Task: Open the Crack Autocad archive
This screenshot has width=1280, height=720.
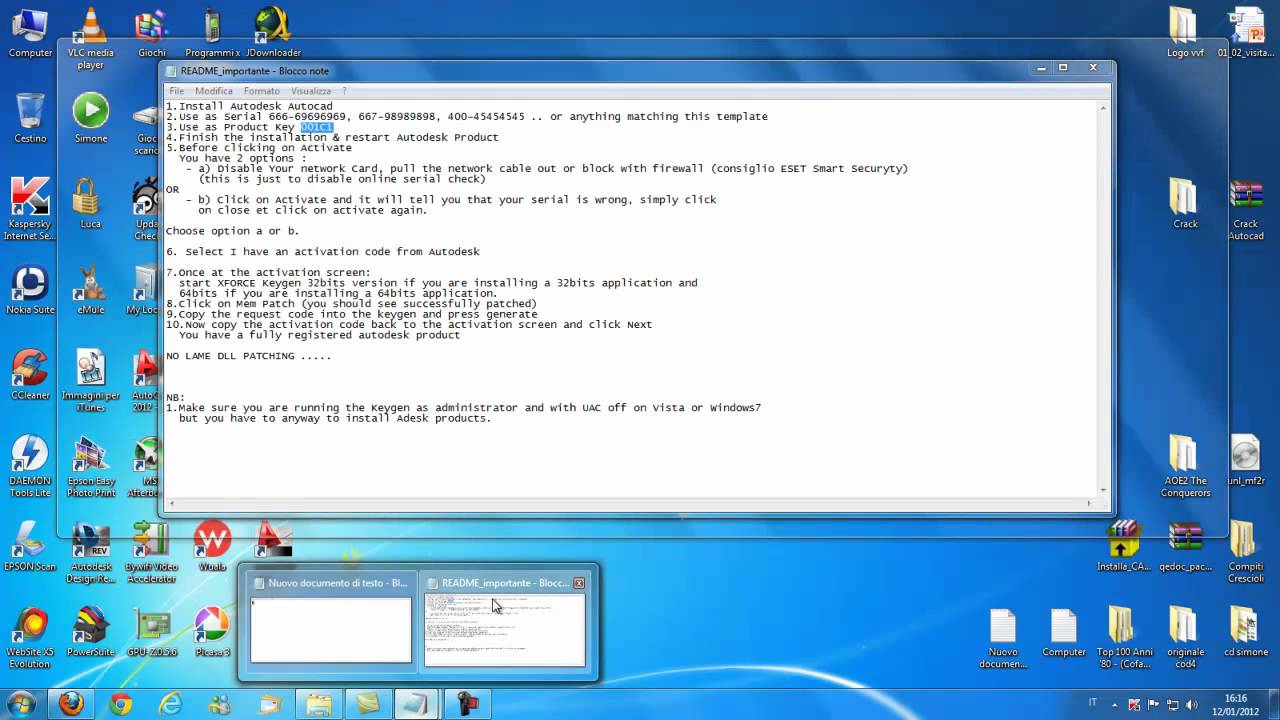Action: coord(1246,210)
